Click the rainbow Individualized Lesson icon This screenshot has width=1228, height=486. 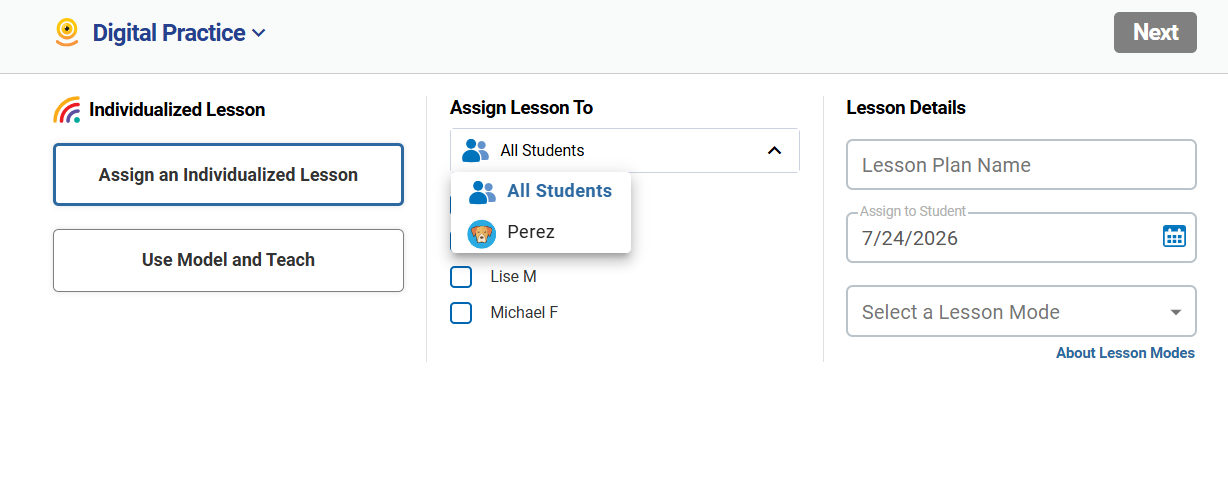67,110
